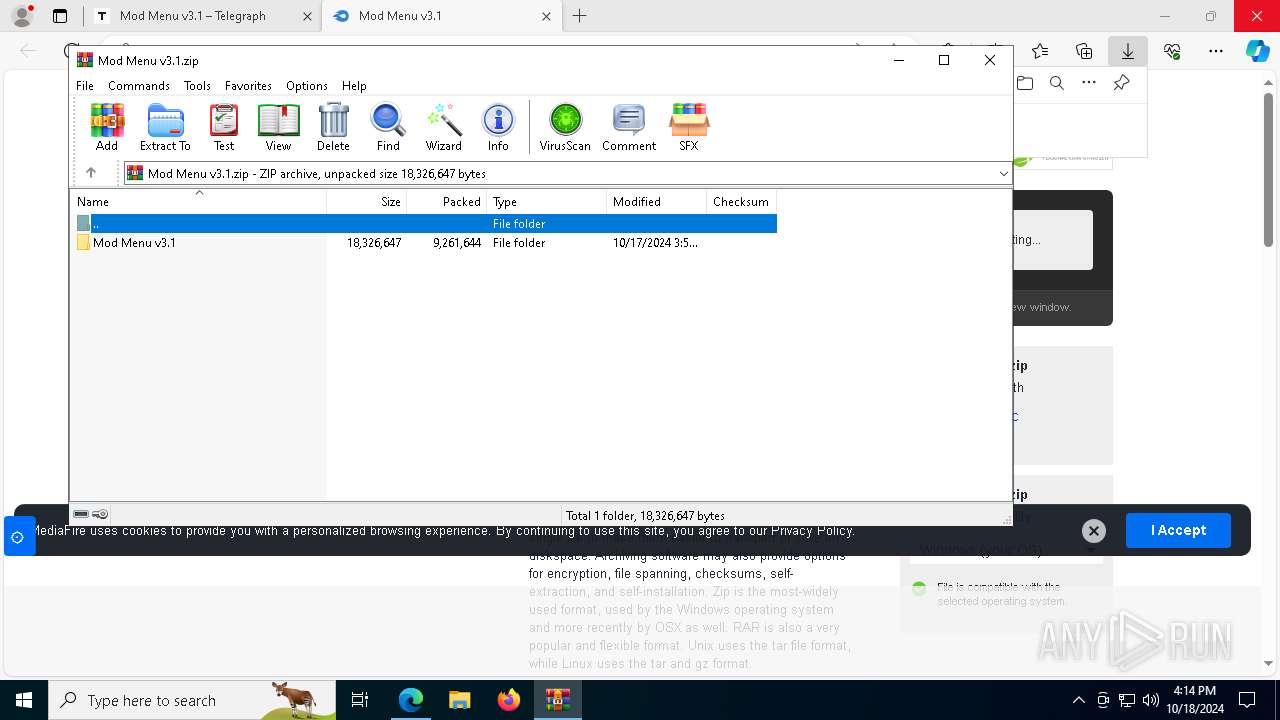Open the Edge collections icon
Screen dimensions: 1280x720
pos(1084,51)
